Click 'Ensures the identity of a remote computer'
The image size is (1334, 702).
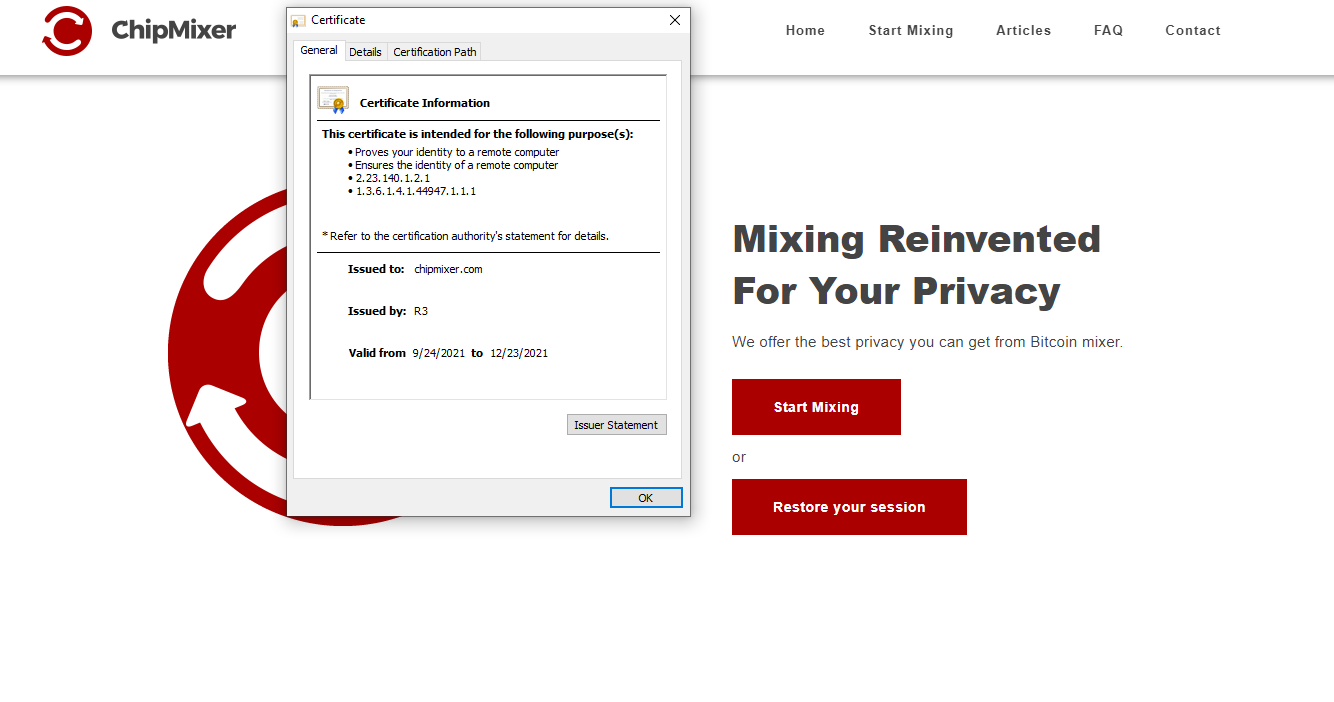[x=457, y=165]
